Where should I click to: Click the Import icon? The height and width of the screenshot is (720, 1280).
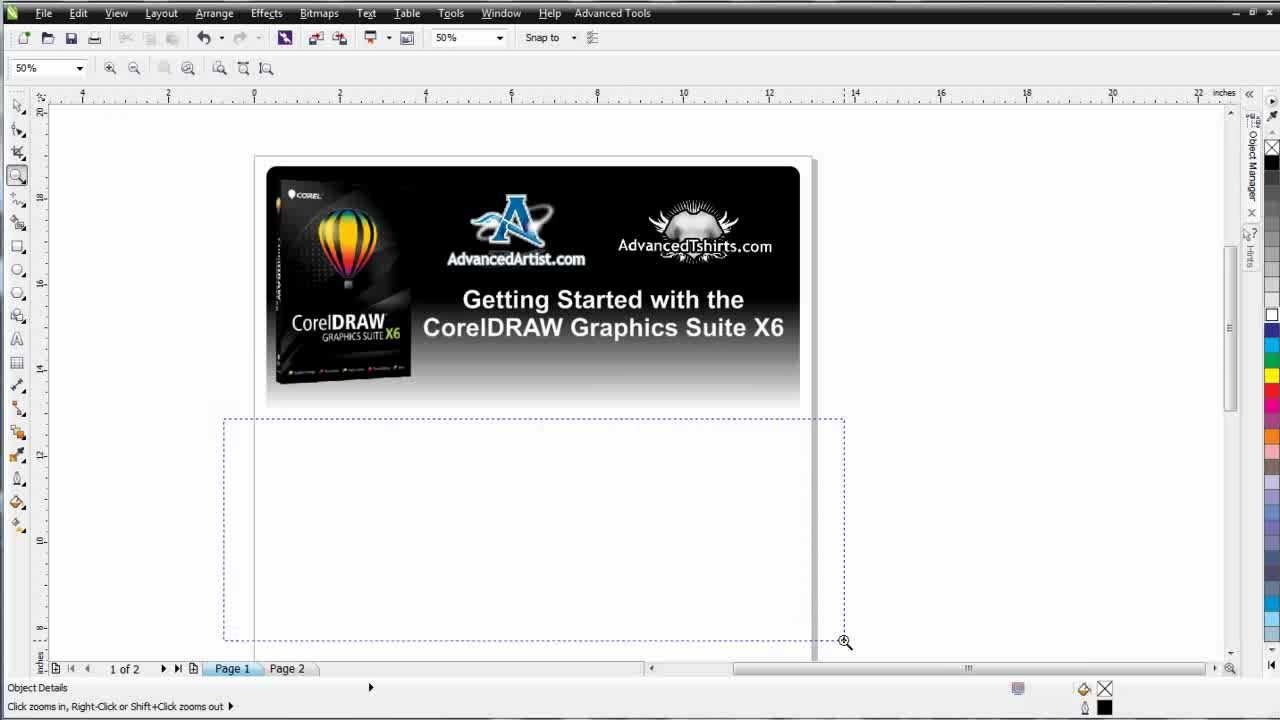[x=316, y=38]
